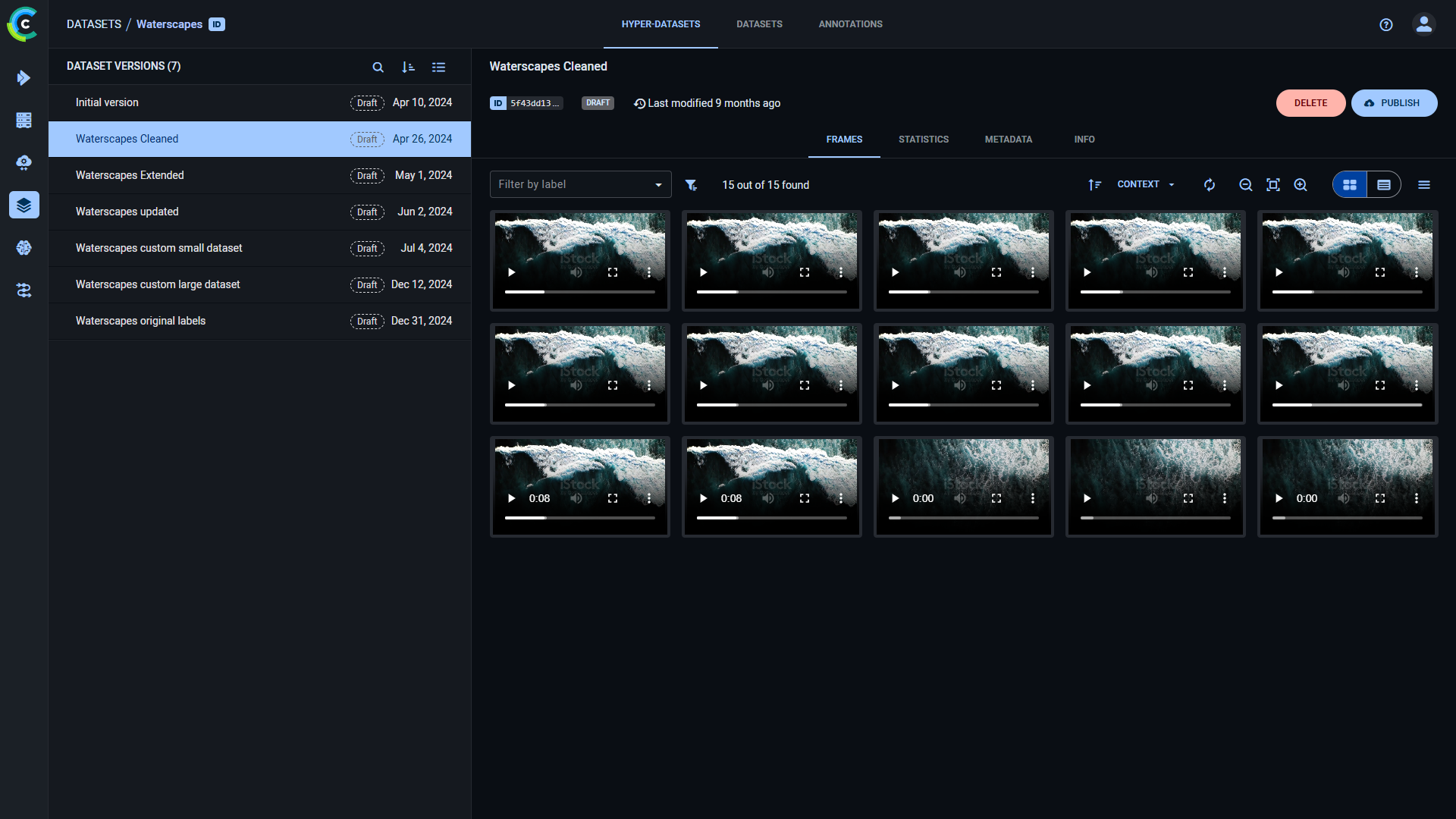The height and width of the screenshot is (819, 1456).
Task: Open the sort icon in Dataset Versions panel
Action: pyautogui.click(x=409, y=67)
